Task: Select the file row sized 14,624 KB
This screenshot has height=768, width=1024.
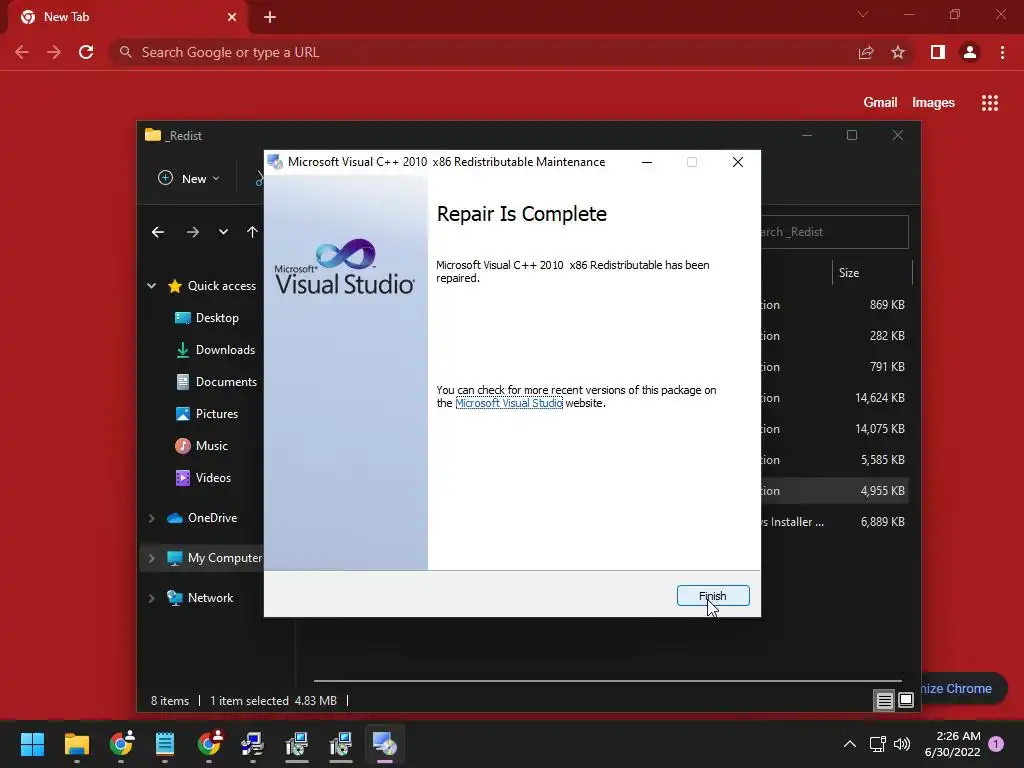Action: [835, 398]
